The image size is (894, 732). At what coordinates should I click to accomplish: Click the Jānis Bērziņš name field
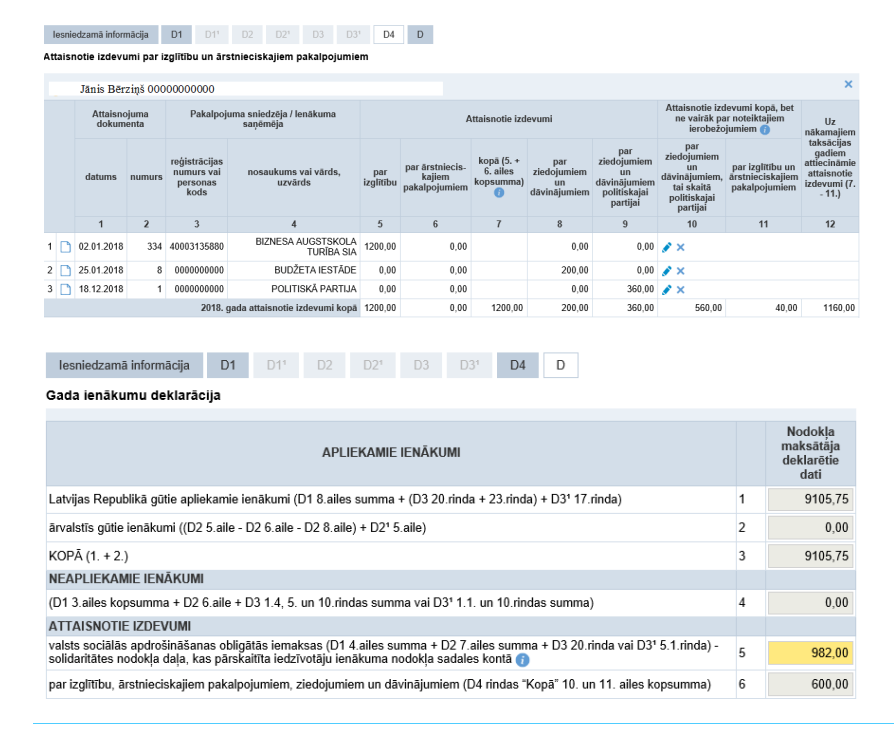[x=246, y=89]
